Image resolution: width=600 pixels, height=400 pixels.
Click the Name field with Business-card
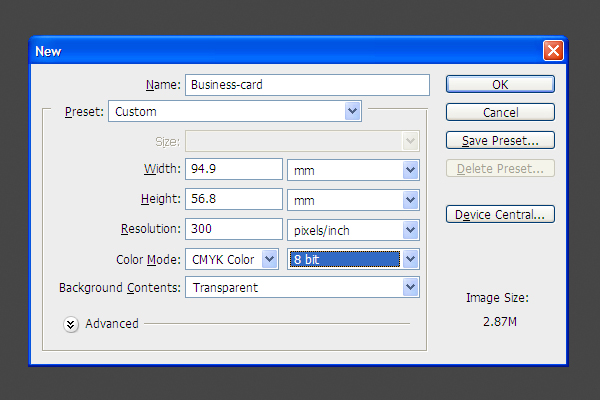[307, 85]
